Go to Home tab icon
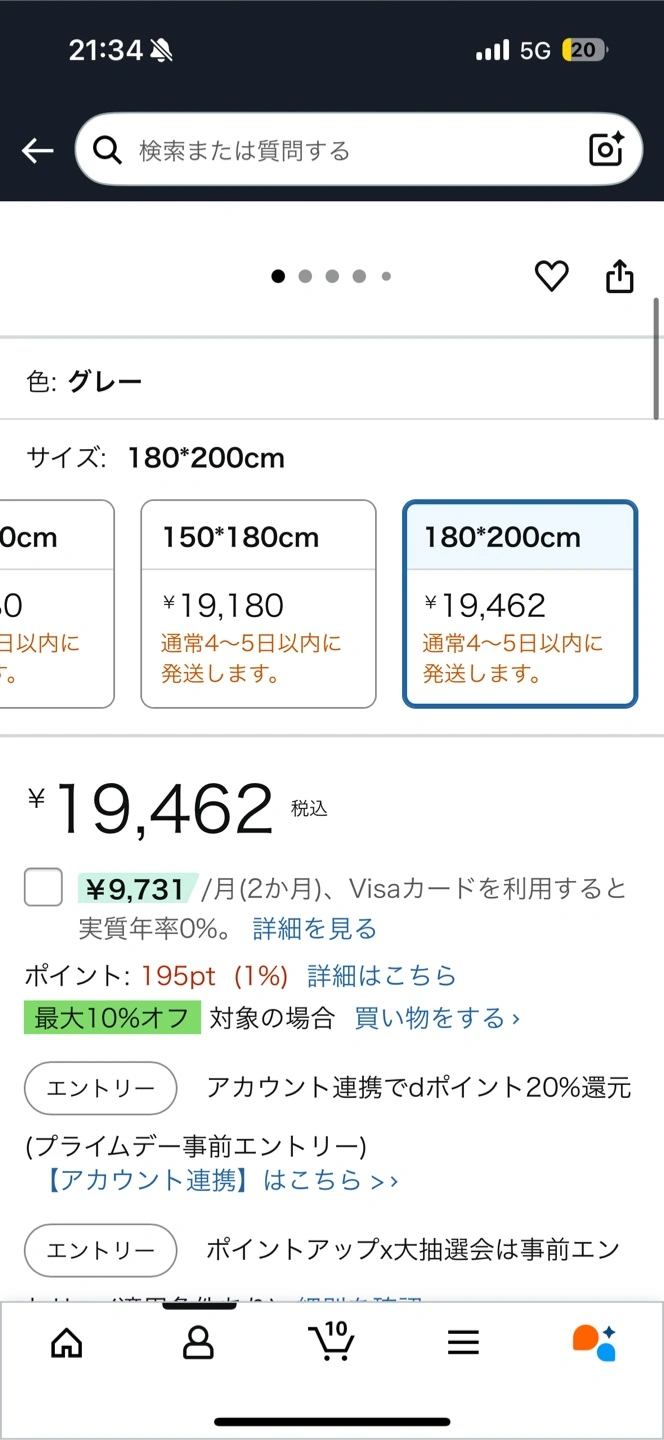Viewport: 664px width, 1440px height. pyautogui.click(x=67, y=1342)
